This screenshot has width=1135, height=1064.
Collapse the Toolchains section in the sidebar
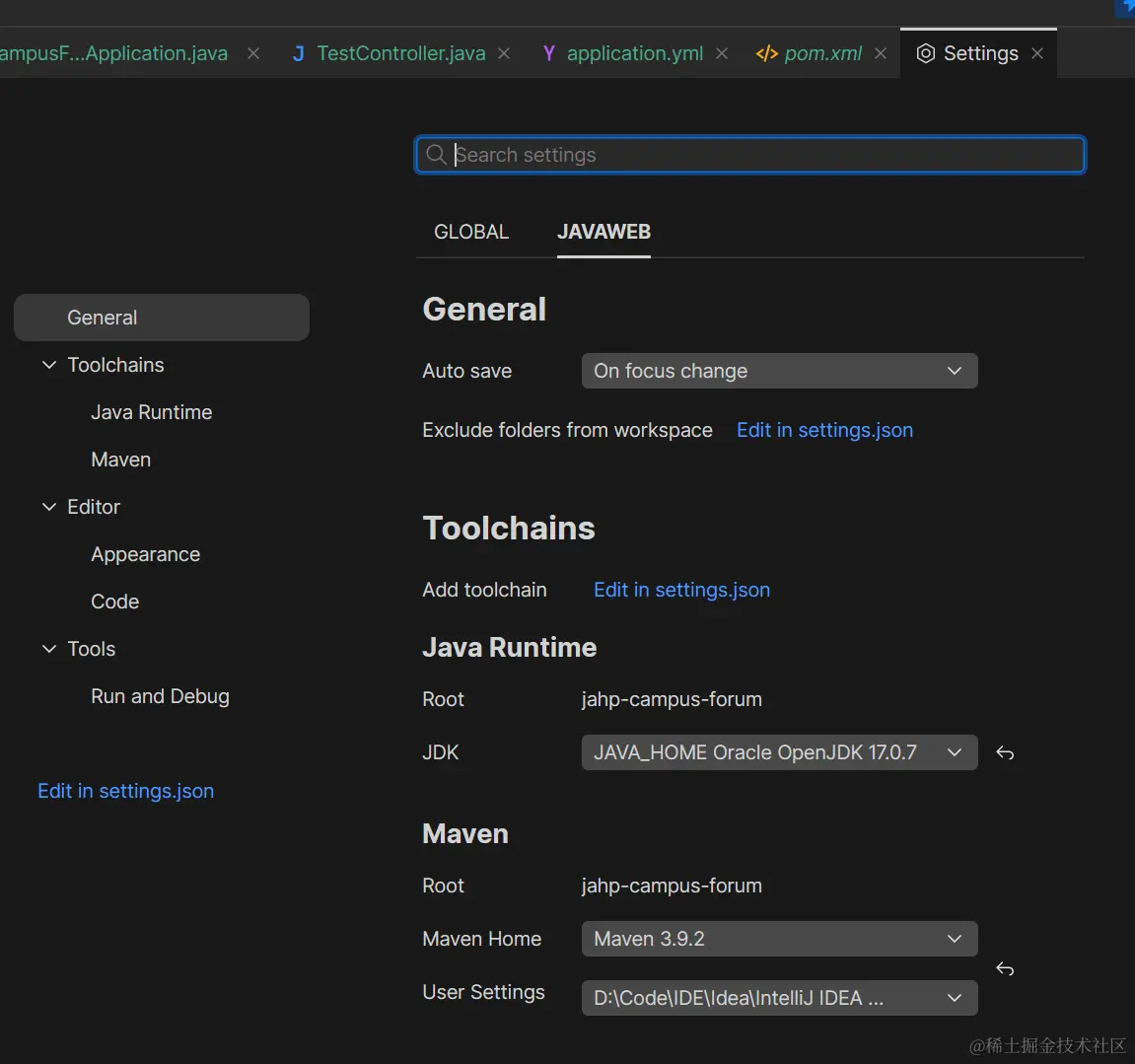click(x=48, y=365)
